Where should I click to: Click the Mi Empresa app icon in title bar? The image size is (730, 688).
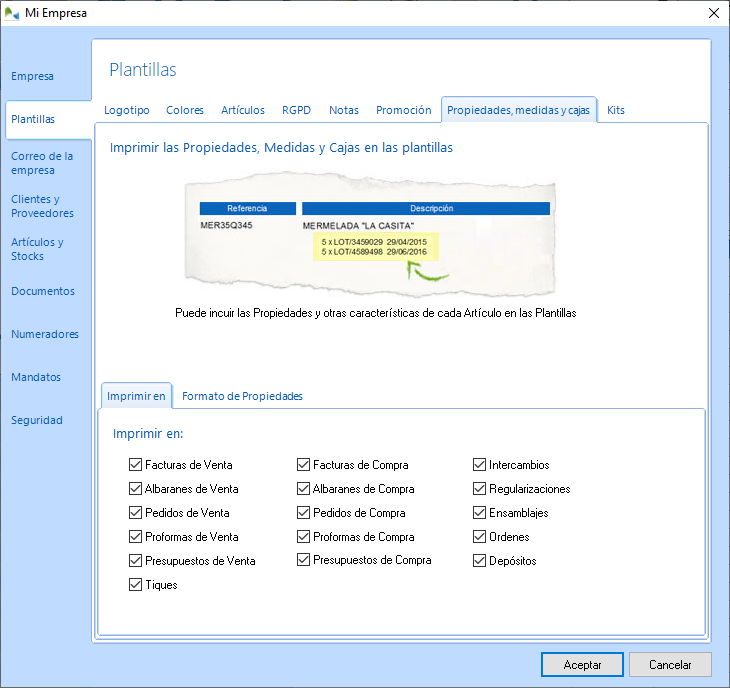(11, 13)
